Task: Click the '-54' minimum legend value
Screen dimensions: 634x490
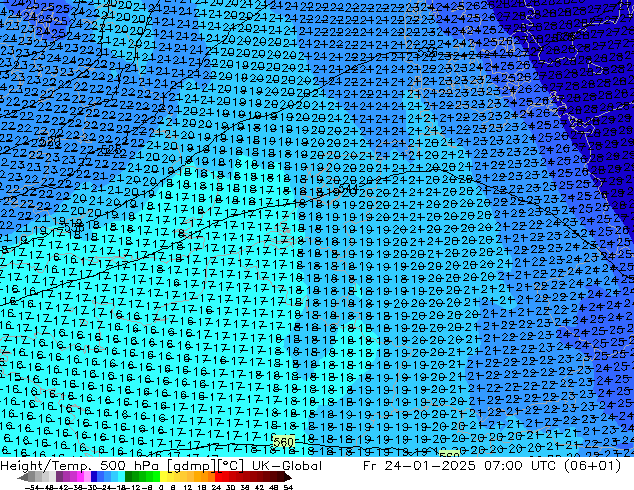Action: (x=32, y=487)
